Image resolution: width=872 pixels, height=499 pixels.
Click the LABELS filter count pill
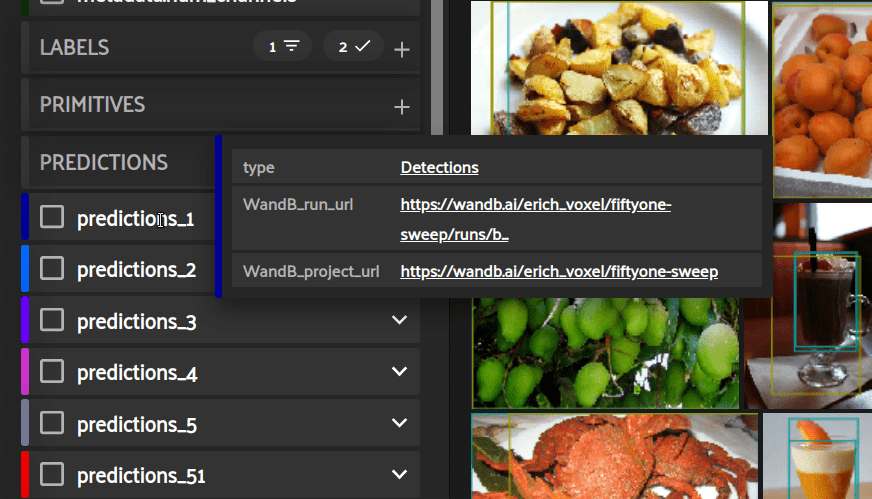tap(282, 47)
